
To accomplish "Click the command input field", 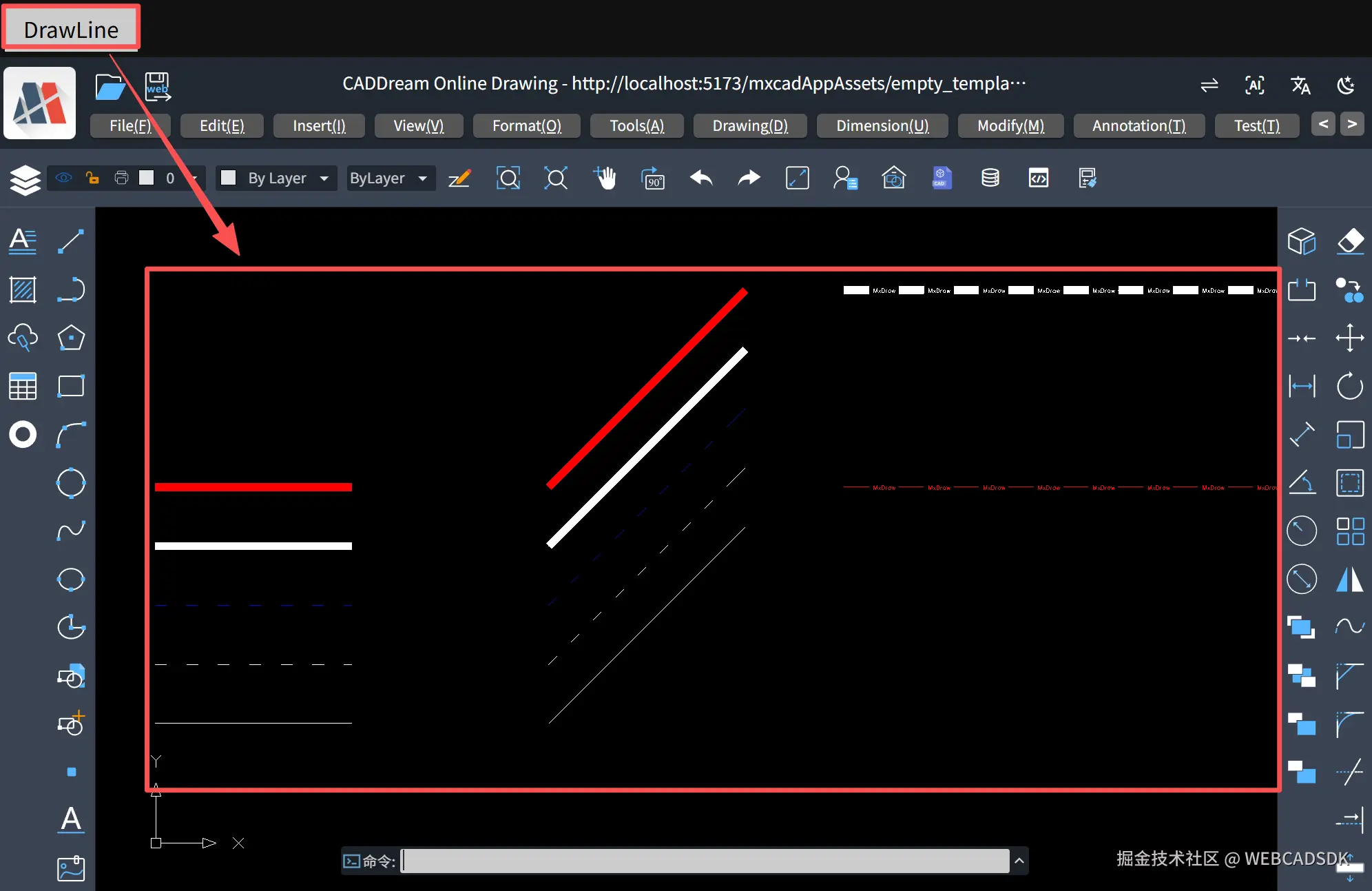I will (705, 861).
